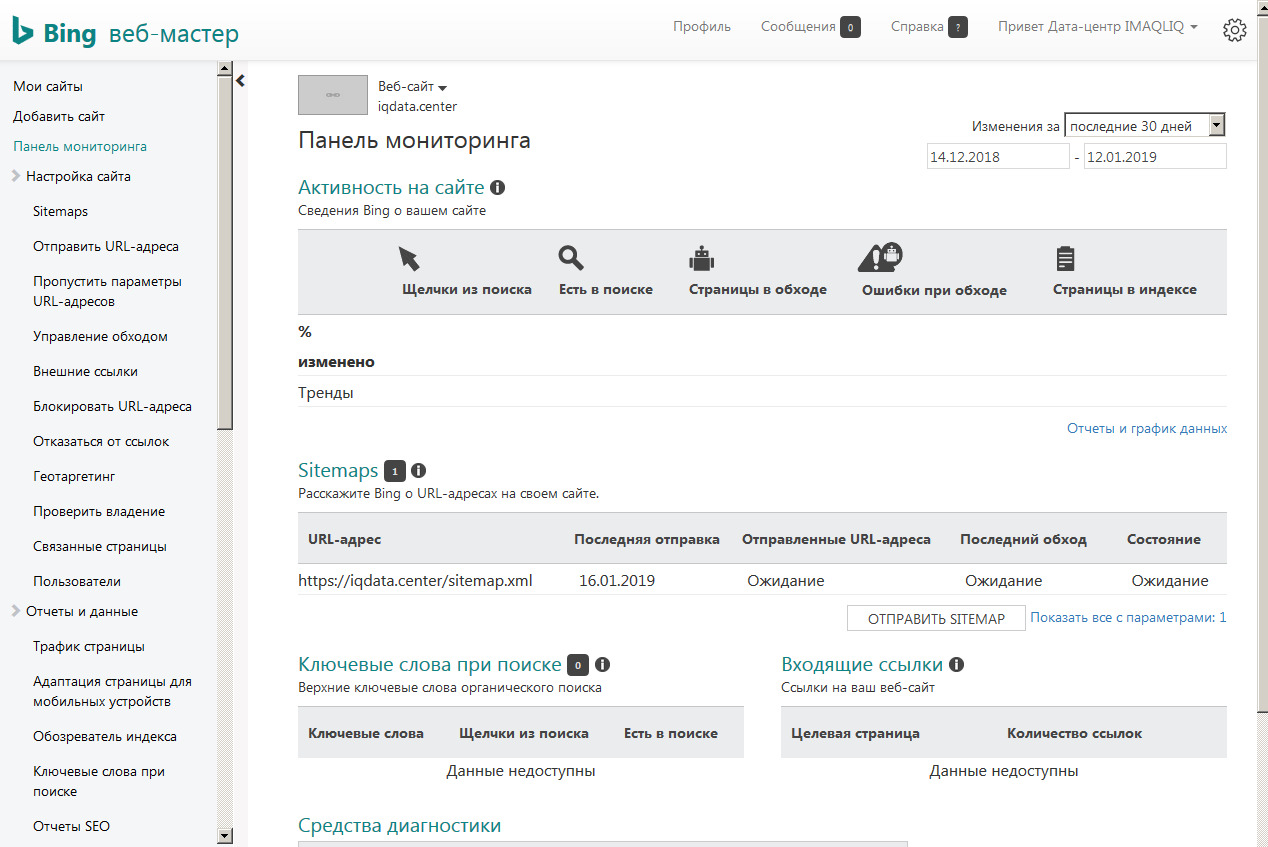Click sidebar scrollbar up arrow
The width and height of the screenshot is (1268, 847).
tap(224, 68)
